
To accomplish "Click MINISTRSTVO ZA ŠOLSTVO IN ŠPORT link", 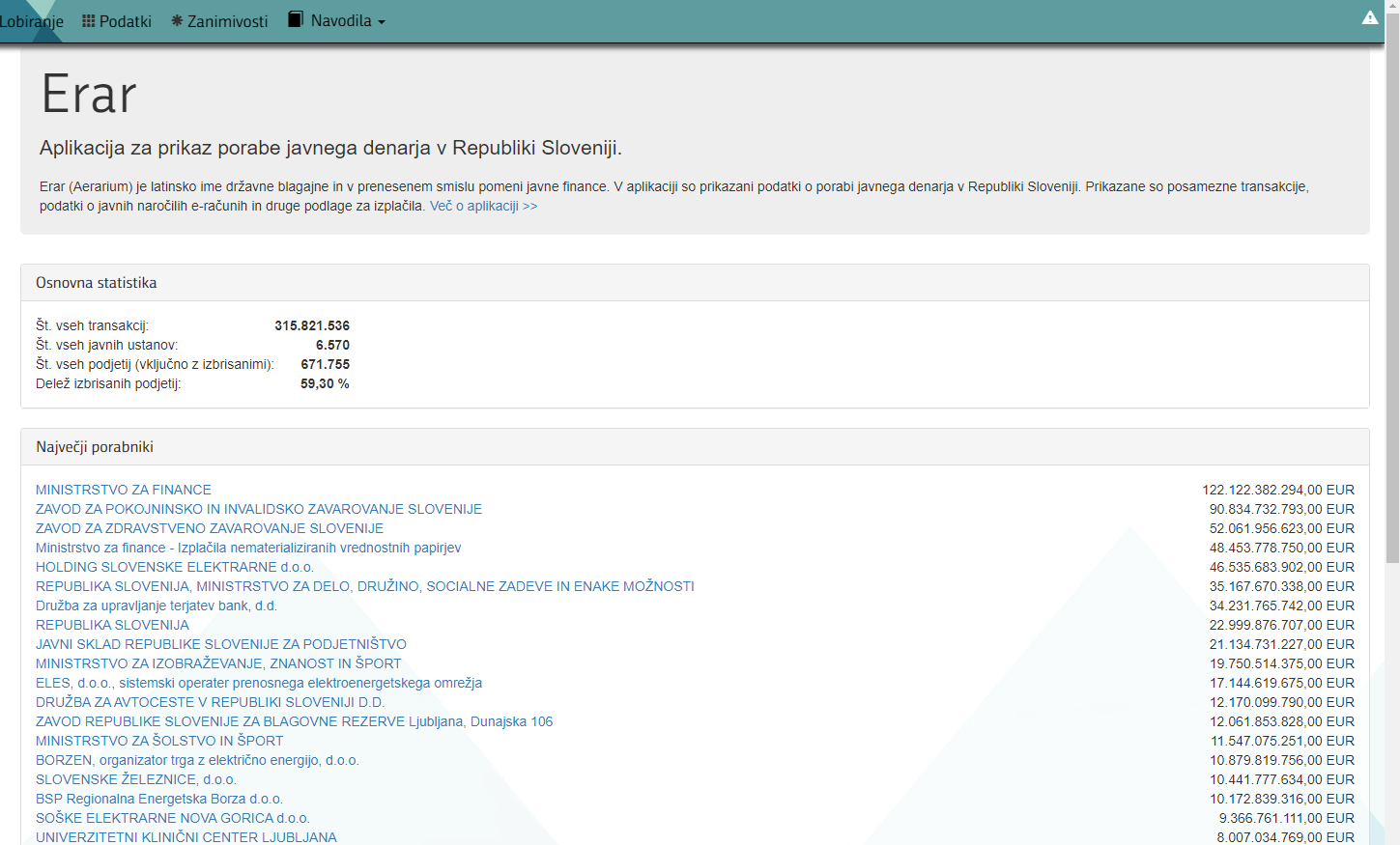I will pyautogui.click(x=159, y=741).
